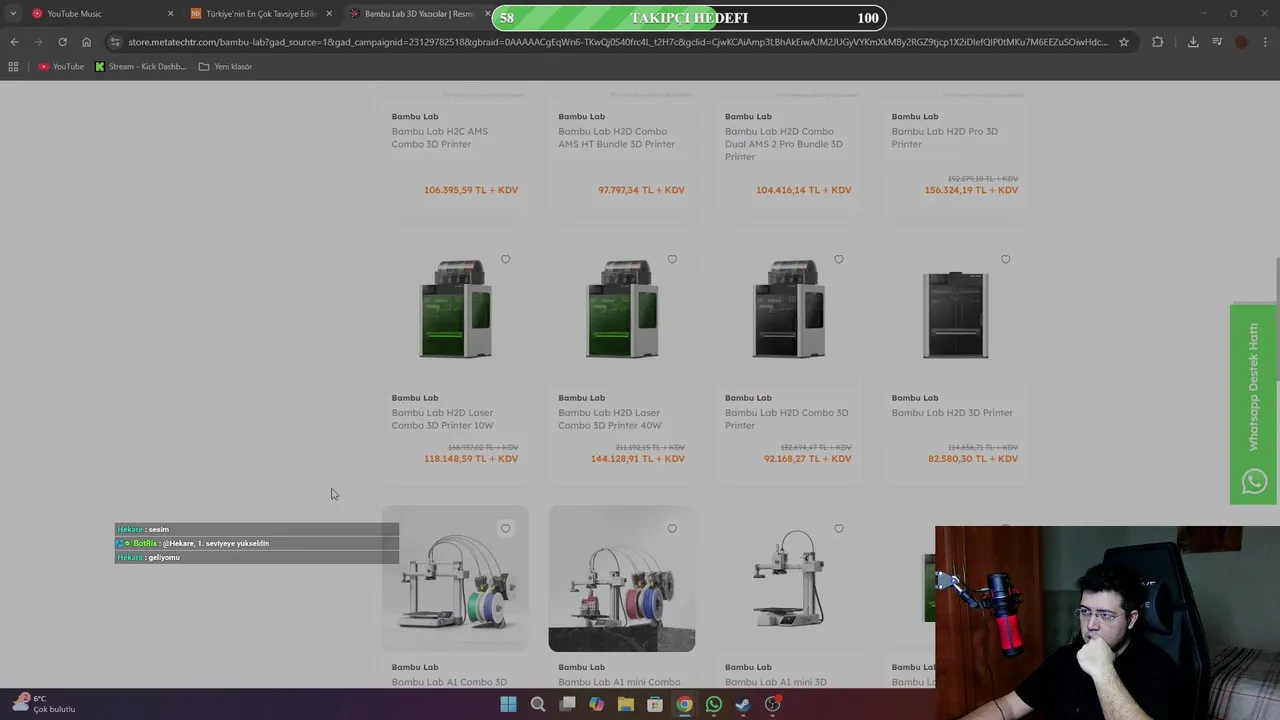Open the Chrome profile avatar
The height and width of the screenshot is (720, 1280).
tap(1241, 42)
